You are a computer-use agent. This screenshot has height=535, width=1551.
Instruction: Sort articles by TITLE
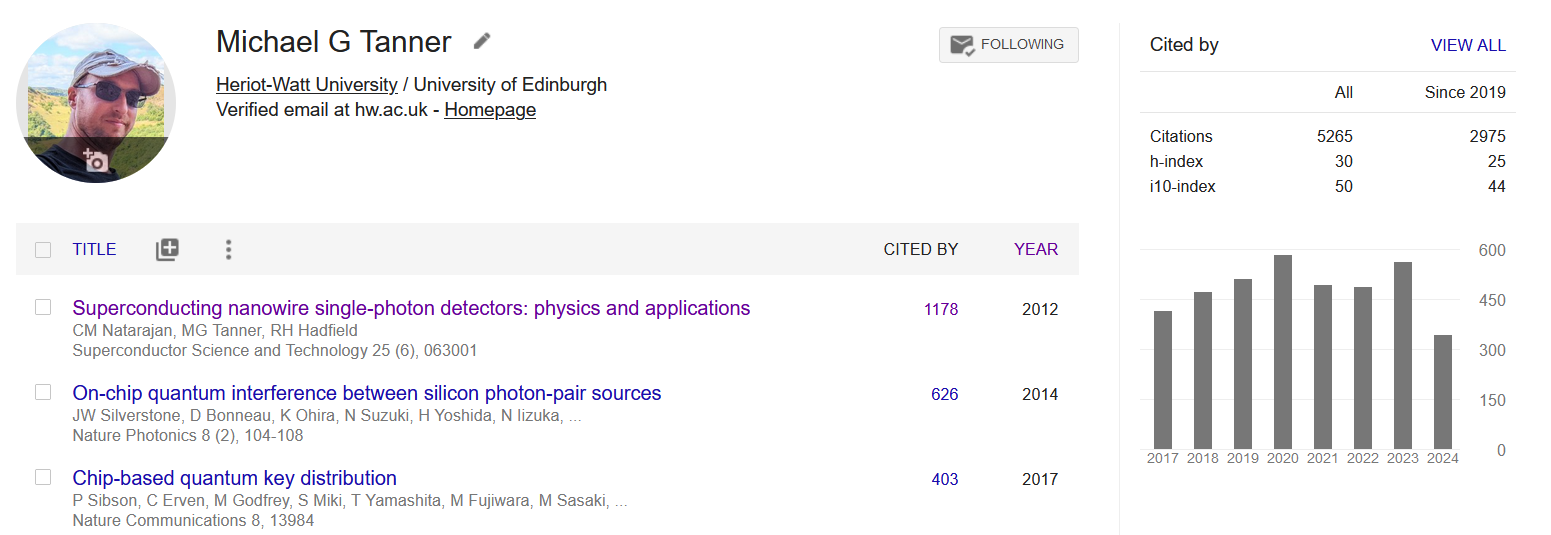click(94, 250)
